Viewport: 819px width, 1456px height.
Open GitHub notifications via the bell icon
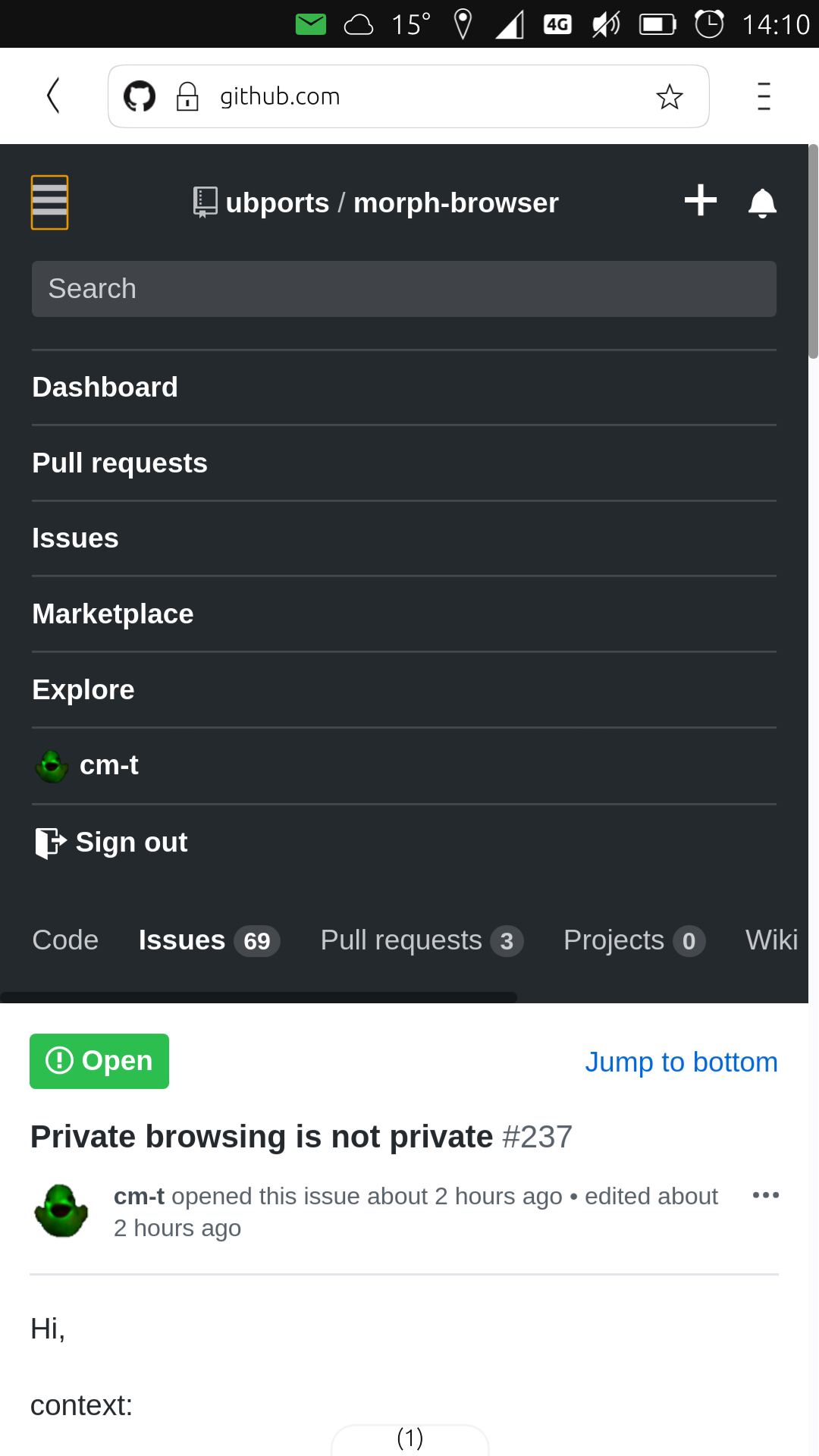click(x=762, y=202)
